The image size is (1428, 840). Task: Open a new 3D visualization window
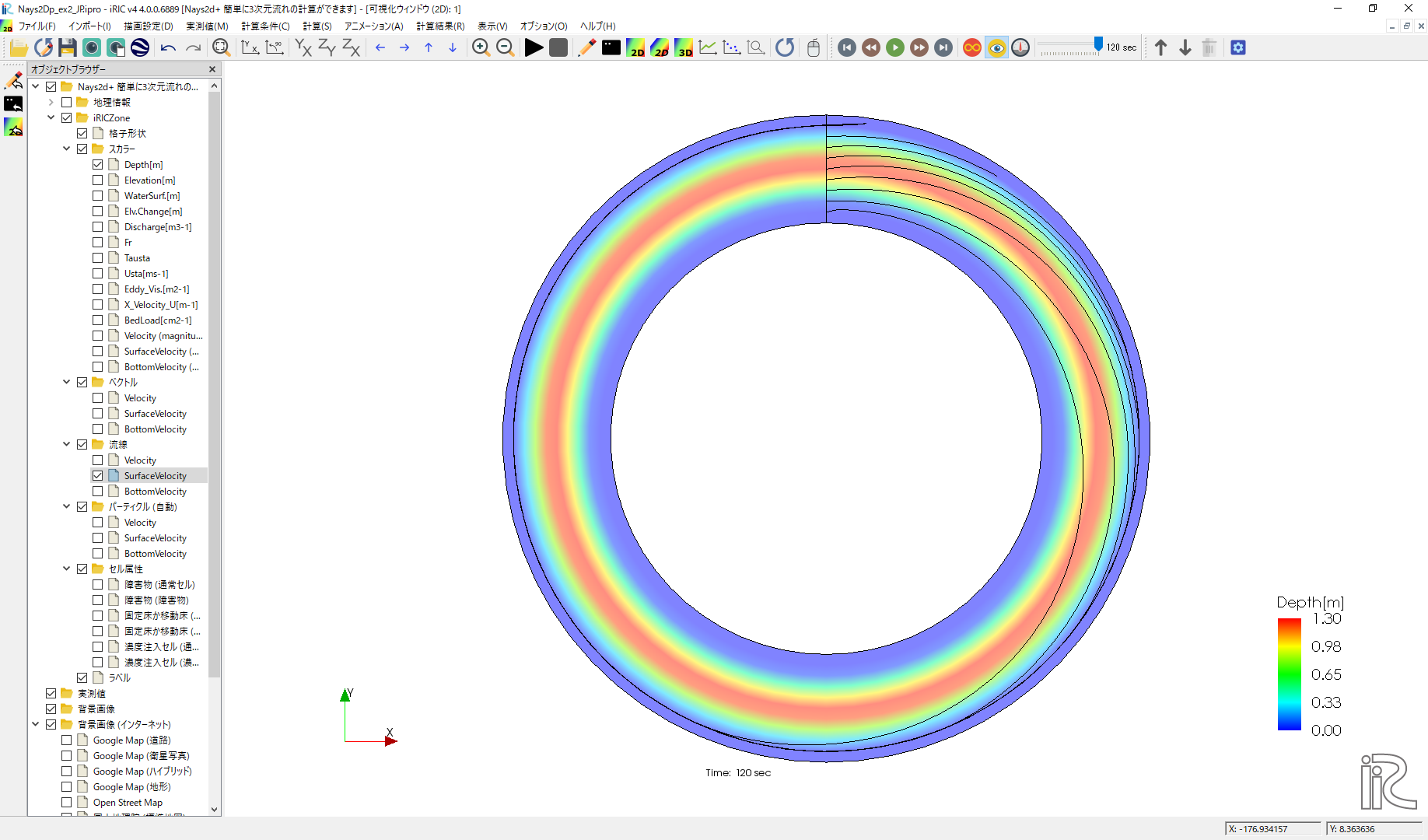pyautogui.click(x=684, y=48)
